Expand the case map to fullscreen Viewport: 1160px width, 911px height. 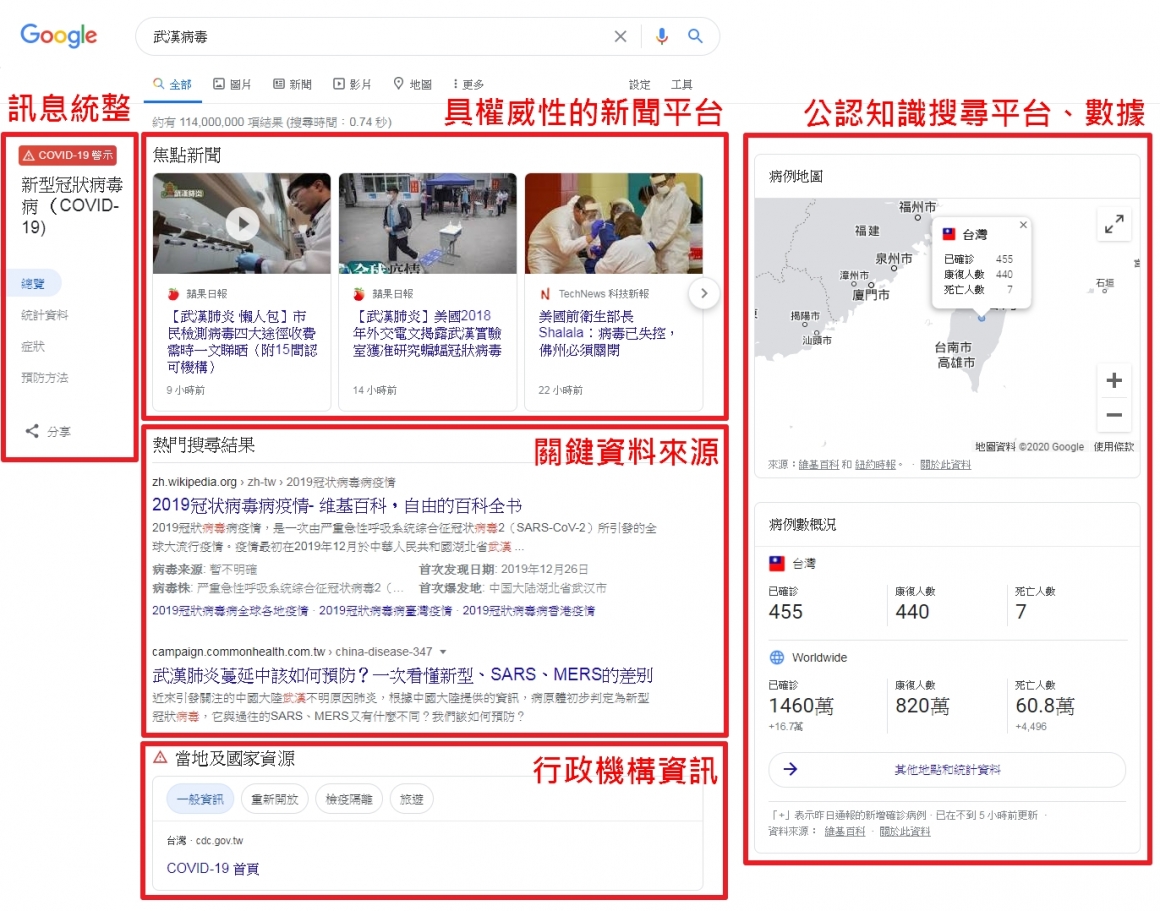(1114, 223)
